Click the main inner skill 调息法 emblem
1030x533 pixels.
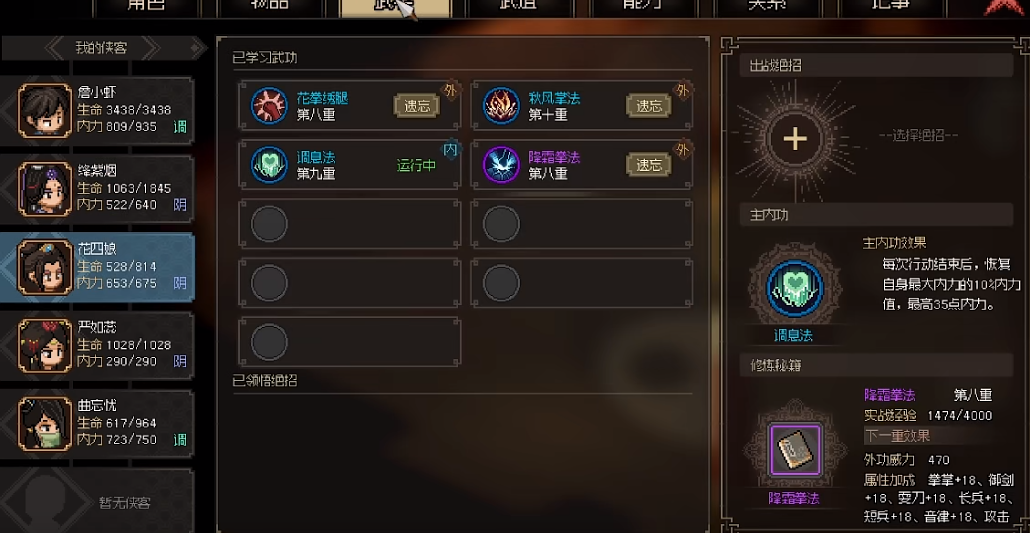[x=795, y=289]
